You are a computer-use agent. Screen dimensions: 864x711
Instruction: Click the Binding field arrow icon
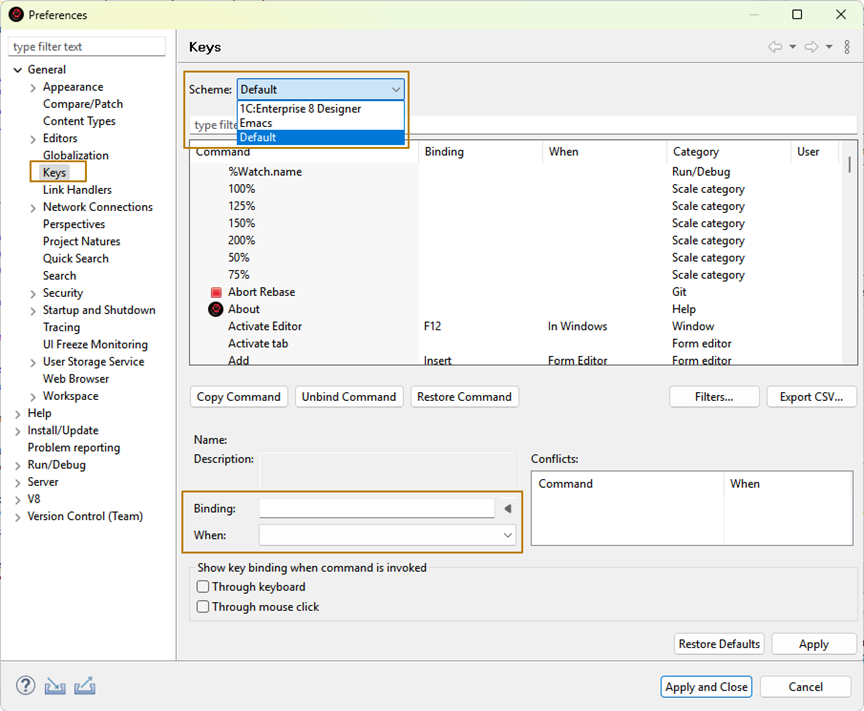point(507,509)
